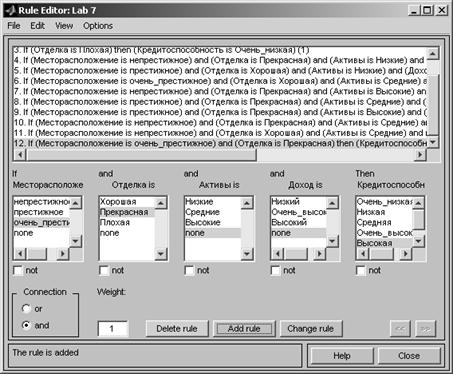Screen dimensions: 453x374
Task: Select Средняя in Кредитоспособн list
Action: pyautogui.click(x=384, y=222)
